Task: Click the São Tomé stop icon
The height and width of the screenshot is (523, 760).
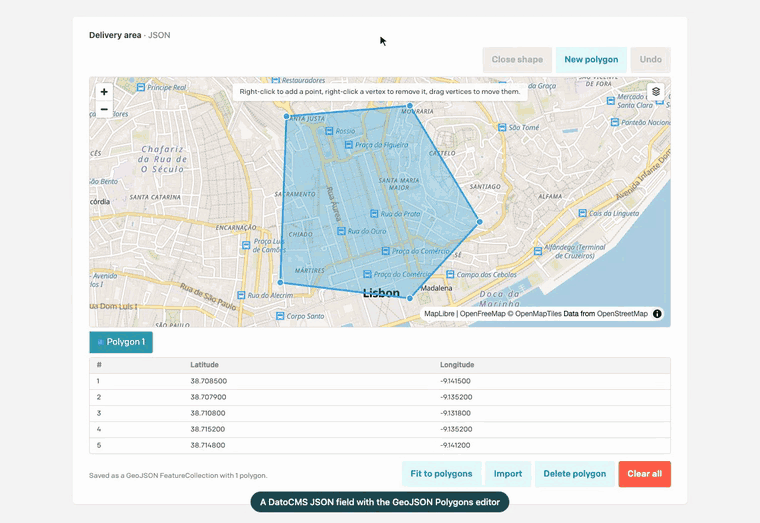Action: [502, 127]
